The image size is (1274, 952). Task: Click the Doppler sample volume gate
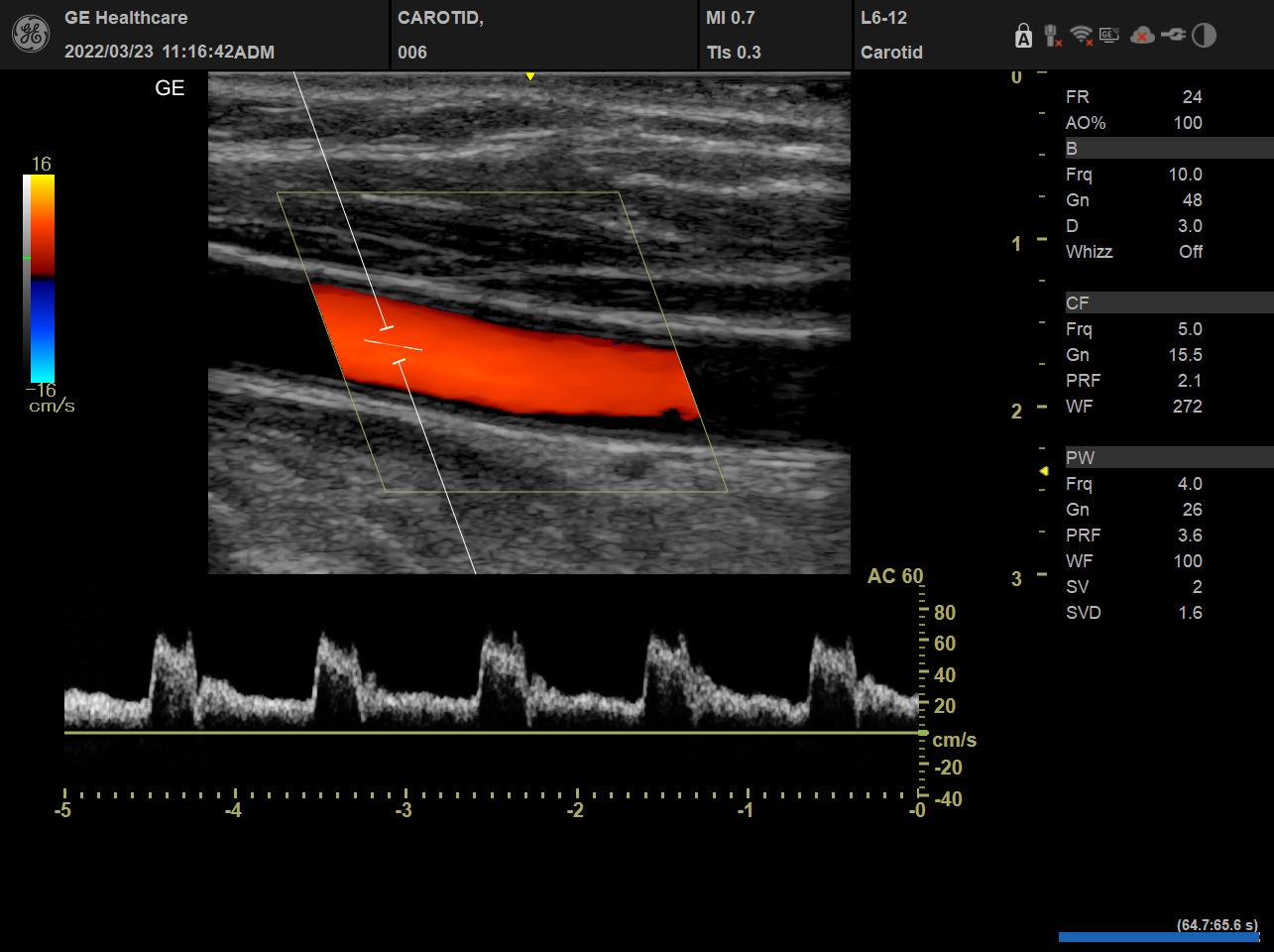394,345
